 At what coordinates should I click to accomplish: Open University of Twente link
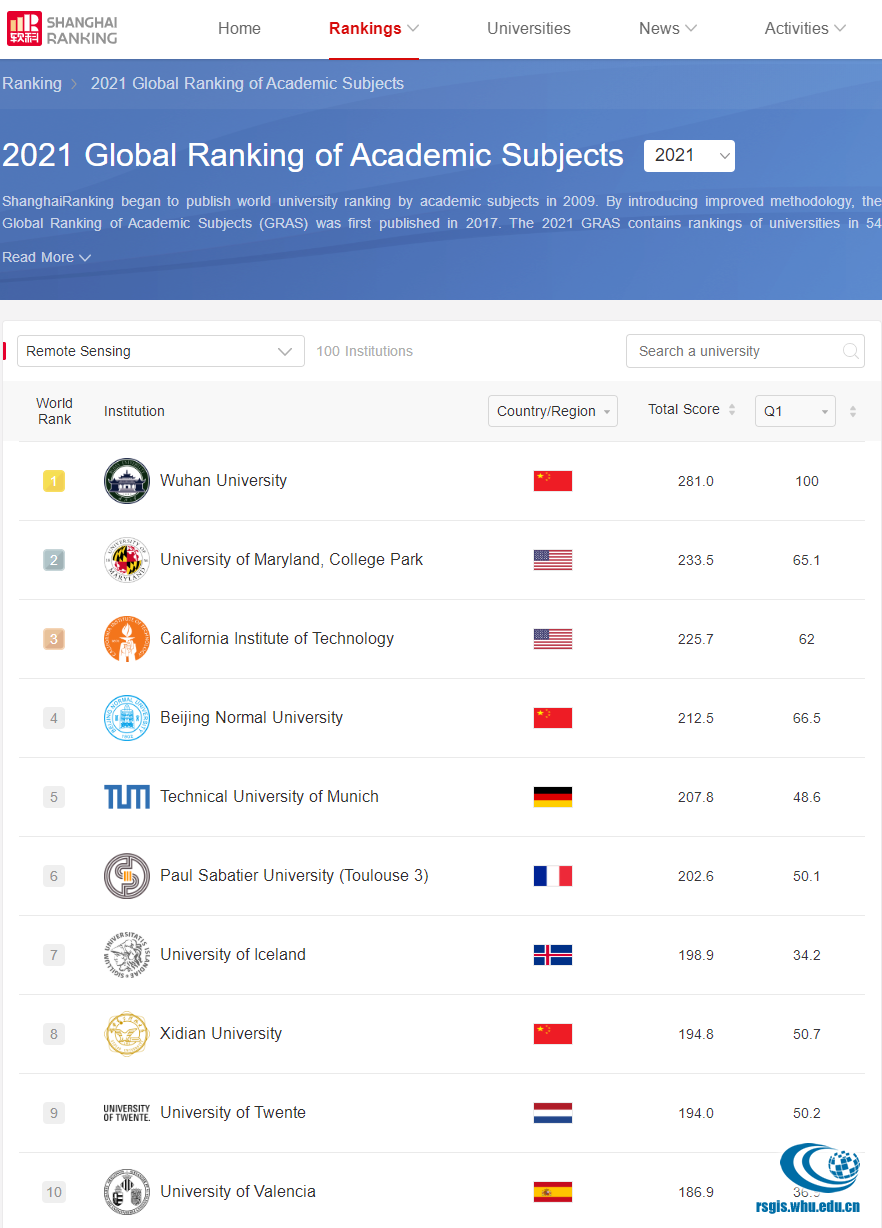[x=233, y=1113]
